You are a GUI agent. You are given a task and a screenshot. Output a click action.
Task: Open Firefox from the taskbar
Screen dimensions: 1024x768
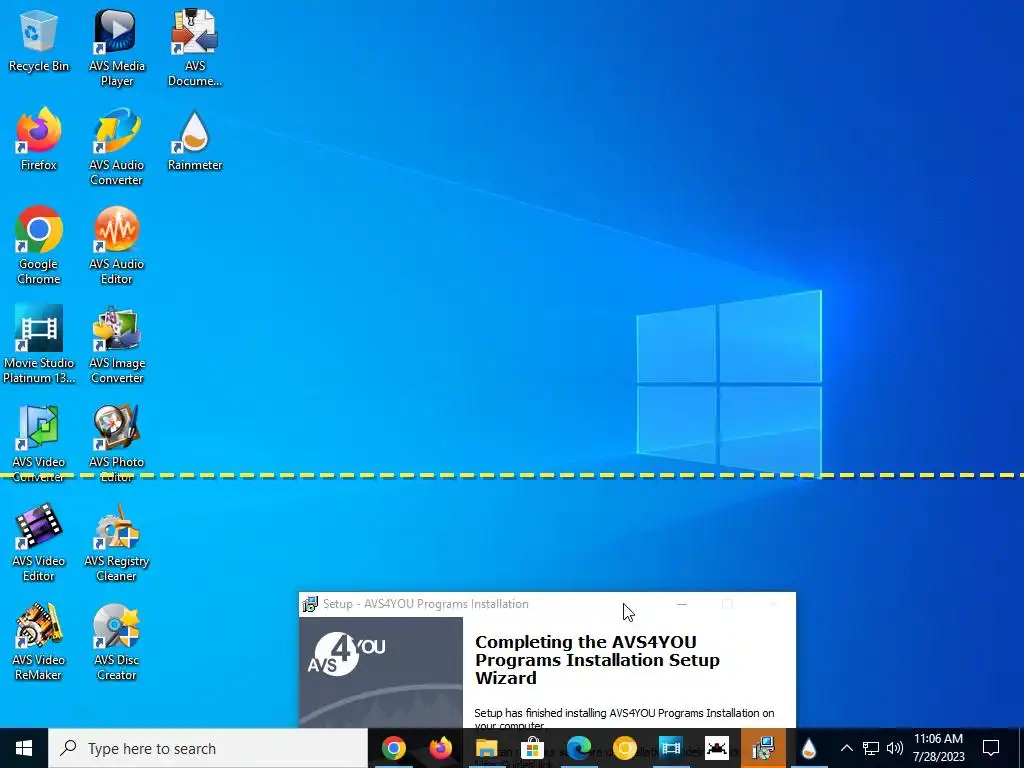[x=440, y=748]
